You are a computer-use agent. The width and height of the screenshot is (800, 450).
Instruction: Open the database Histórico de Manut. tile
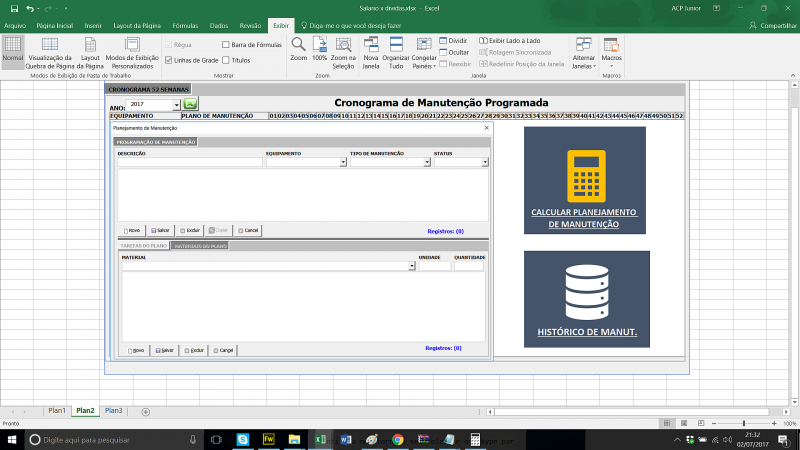click(587, 299)
